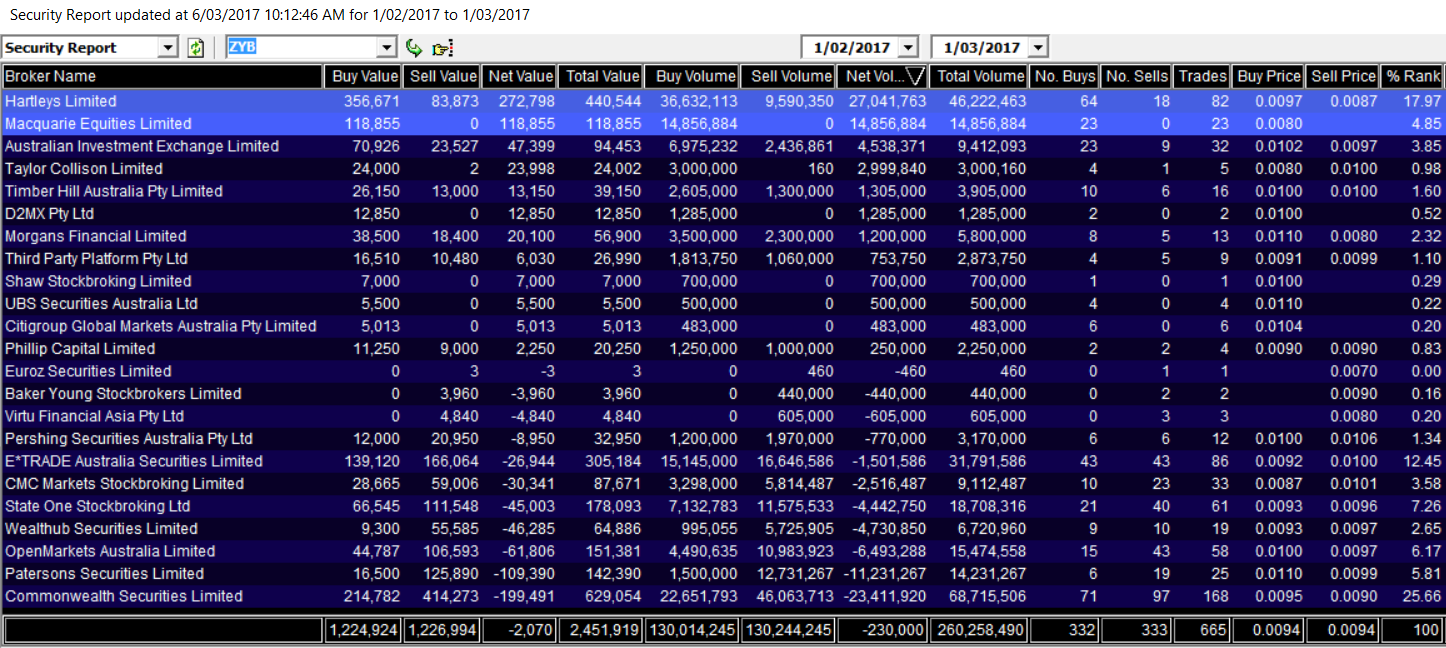Viewport: 1446px width, 648px height.
Task: Select Commonwealth Securities Limited row
Action: pyautogui.click(x=723, y=596)
